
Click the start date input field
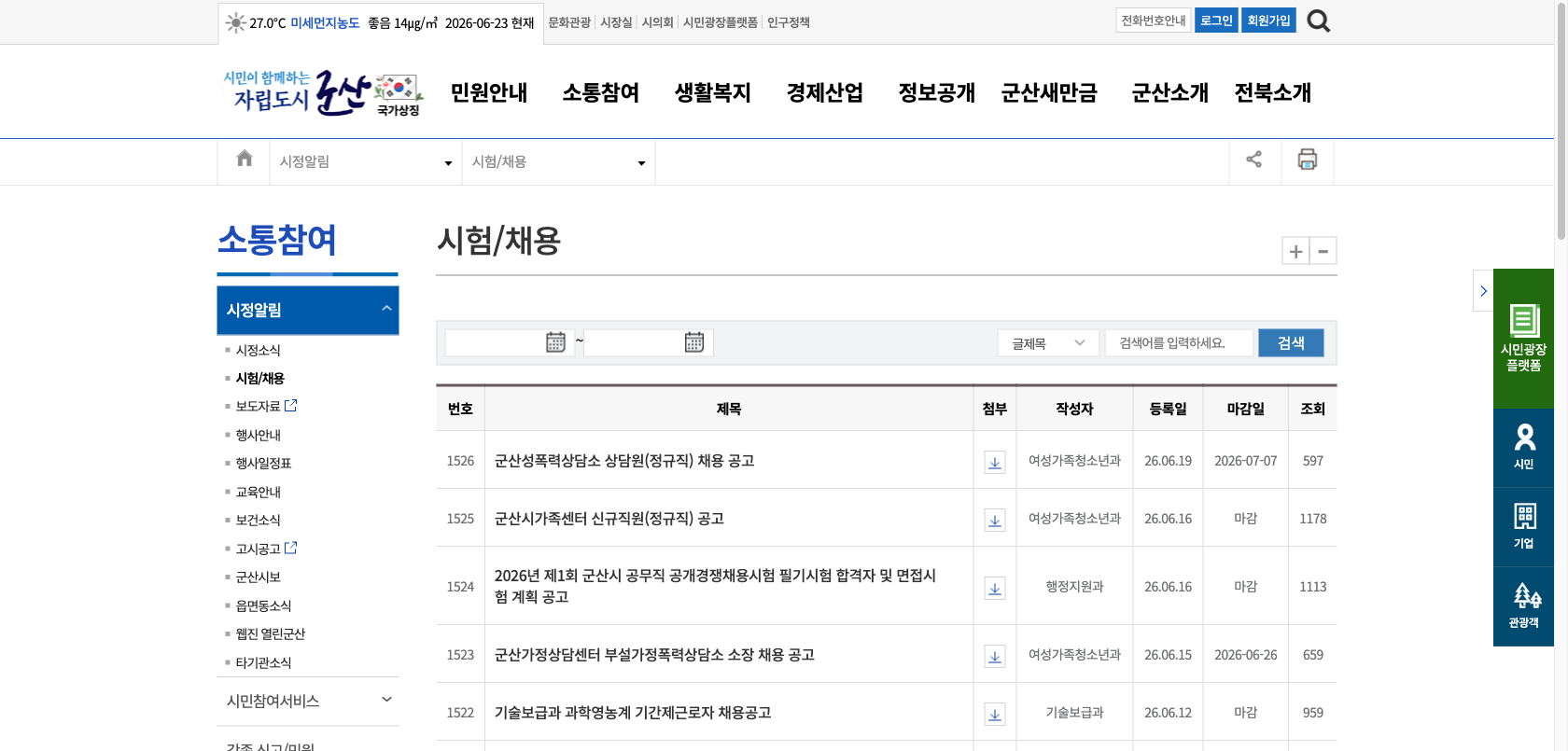click(510, 342)
